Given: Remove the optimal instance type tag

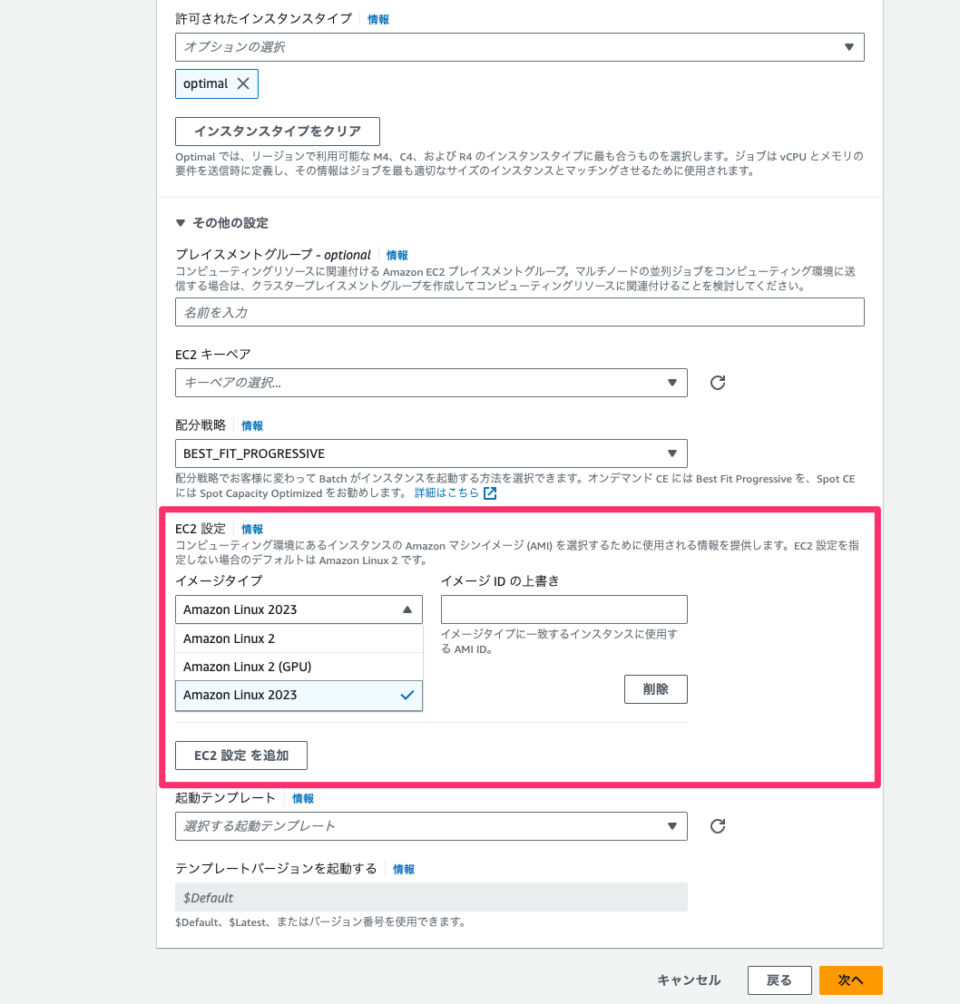Looking at the screenshot, I should 243,84.
